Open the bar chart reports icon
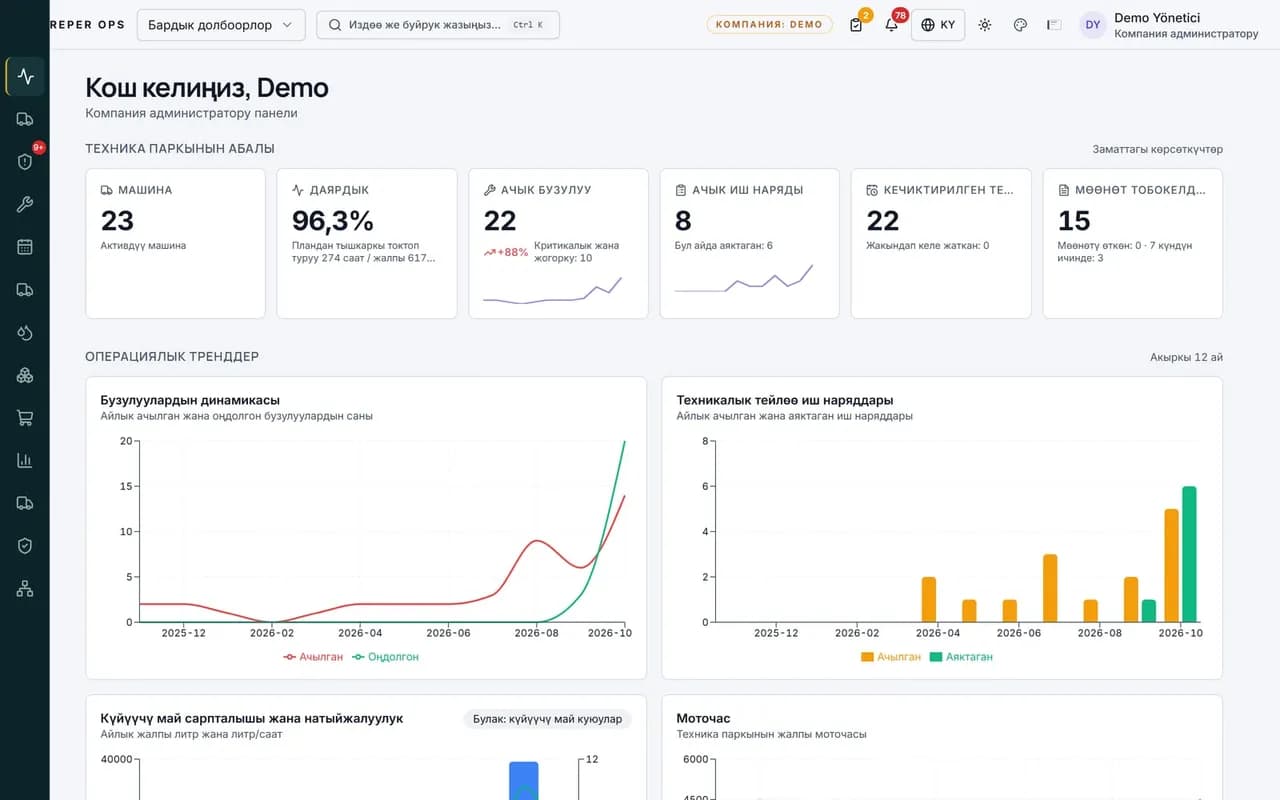Viewport: 1280px width, 800px height. pos(25,460)
